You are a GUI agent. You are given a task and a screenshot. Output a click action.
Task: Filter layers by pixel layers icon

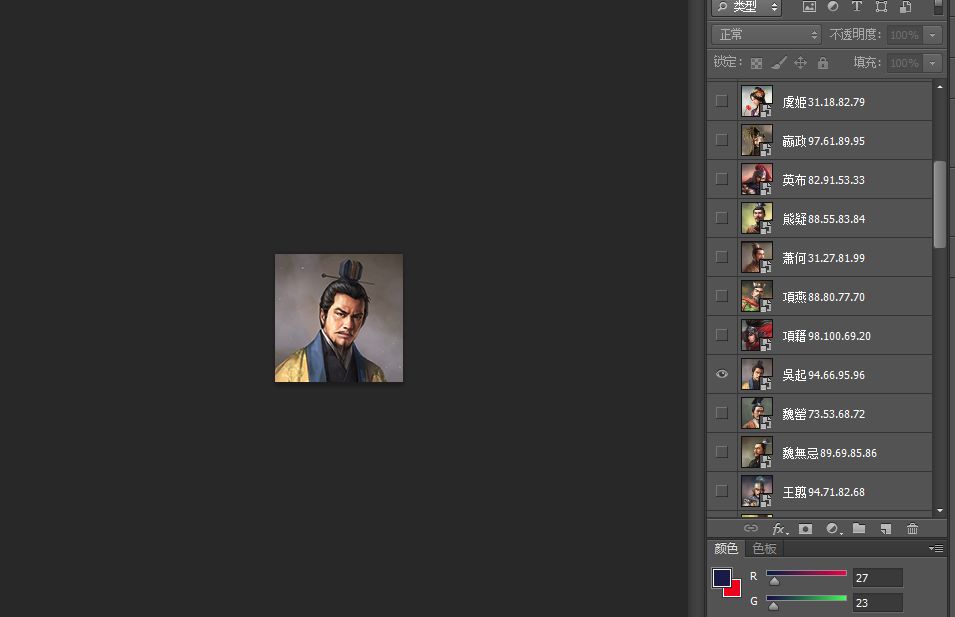pos(809,7)
